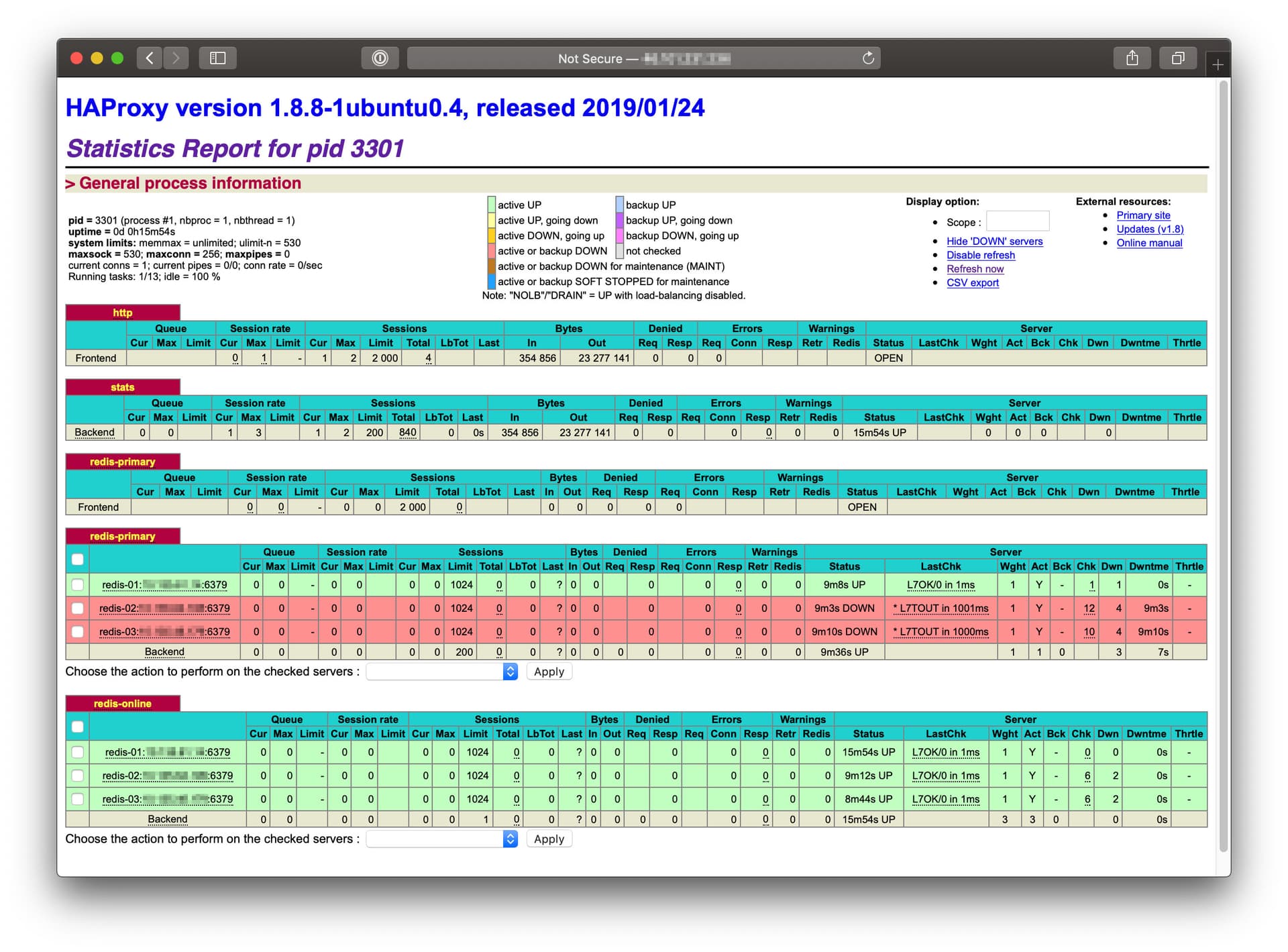Open a new tab with plus icon

[1218, 64]
